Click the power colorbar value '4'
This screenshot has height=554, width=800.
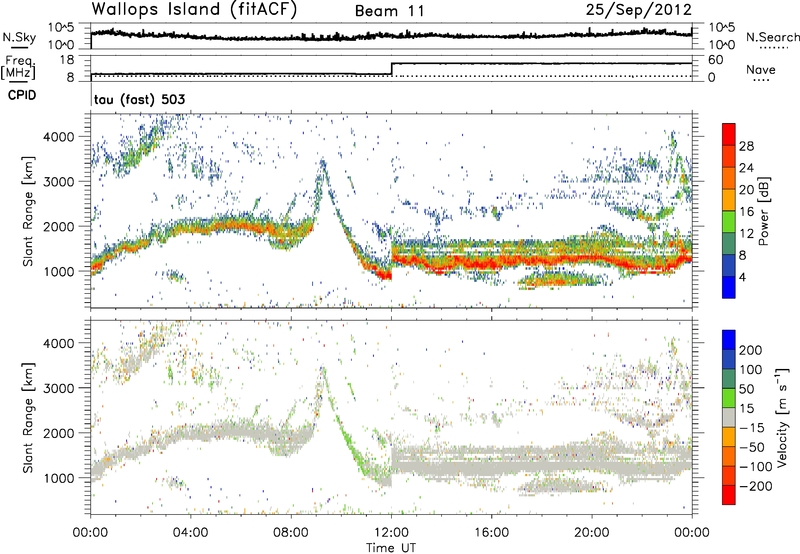tap(742, 277)
